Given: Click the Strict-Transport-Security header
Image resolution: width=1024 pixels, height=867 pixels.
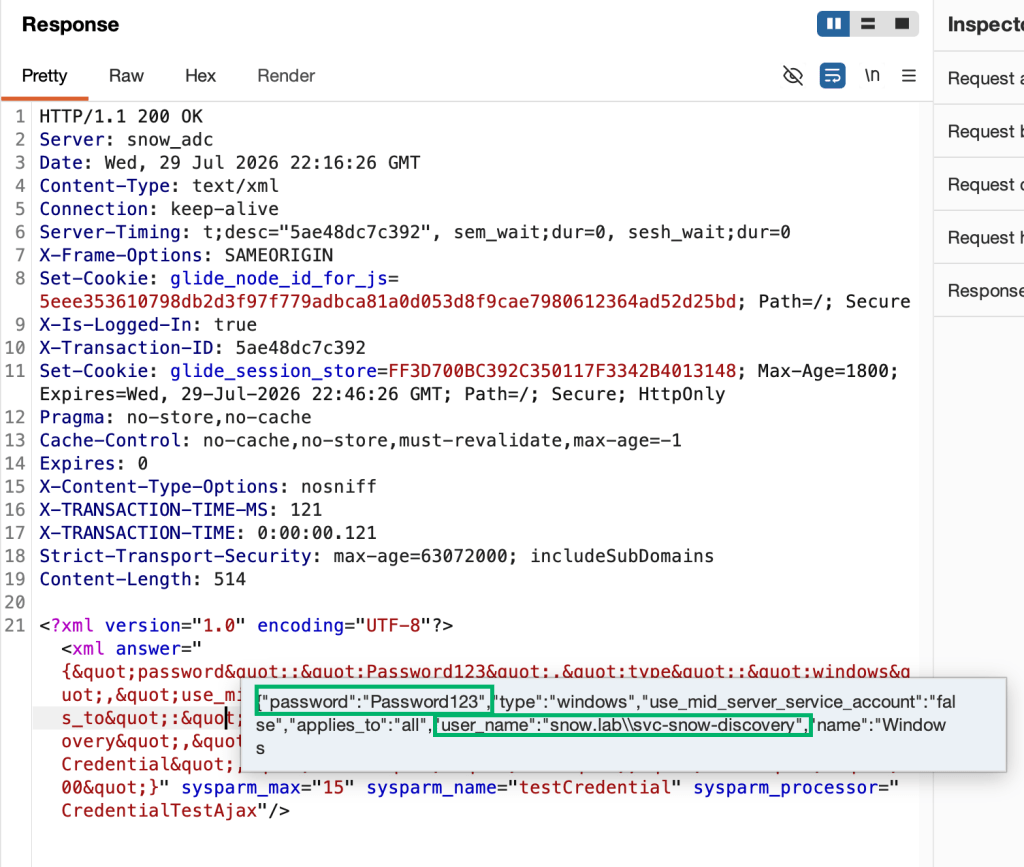Looking at the screenshot, I should coord(376,556).
